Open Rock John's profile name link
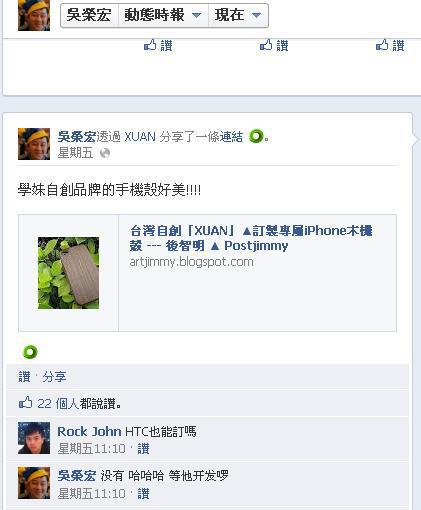The image size is (421, 510). pos(89,432)
